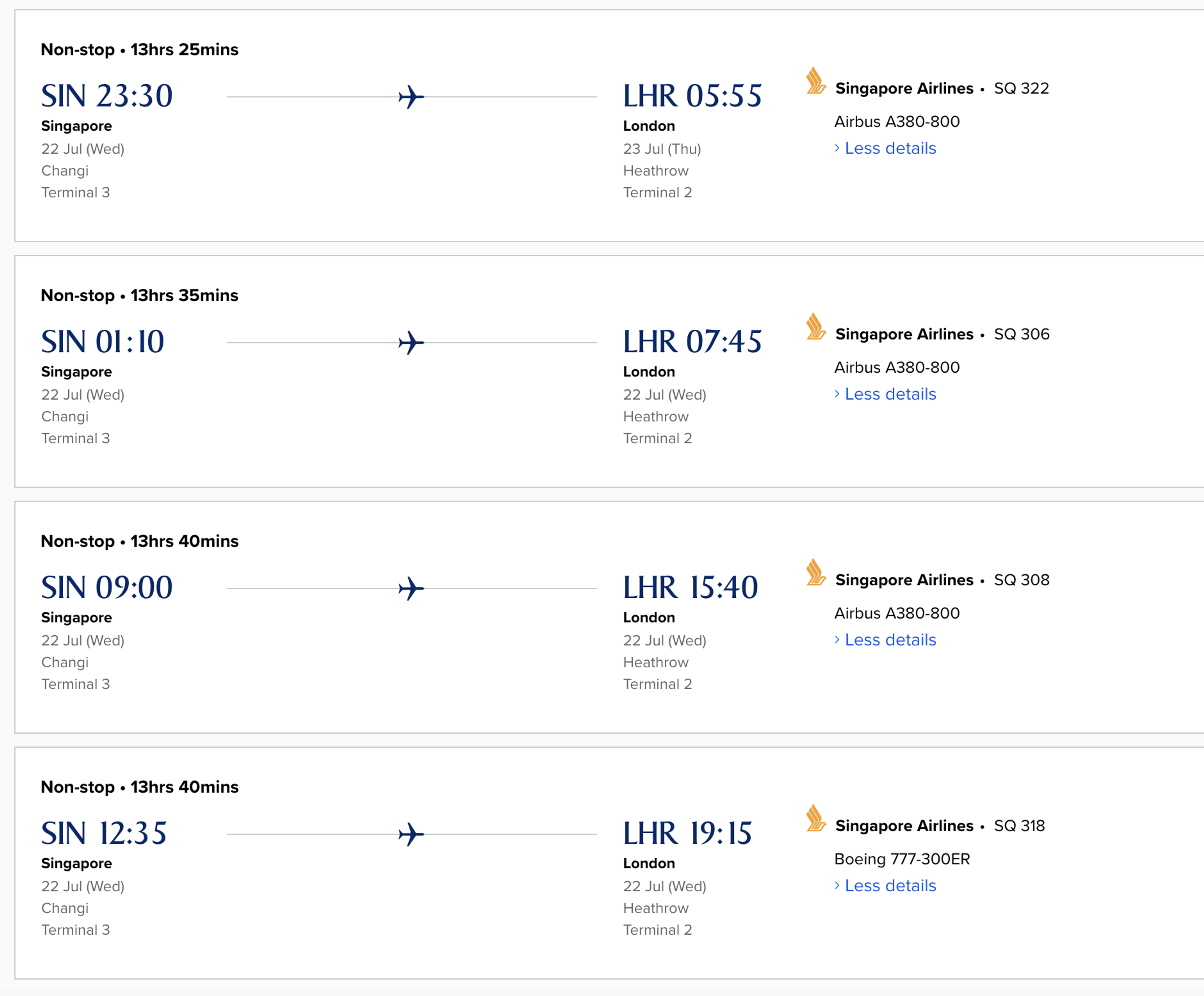Click the airplane icon for flight SQ 308

pyautogui.click(x=411, y=589)
